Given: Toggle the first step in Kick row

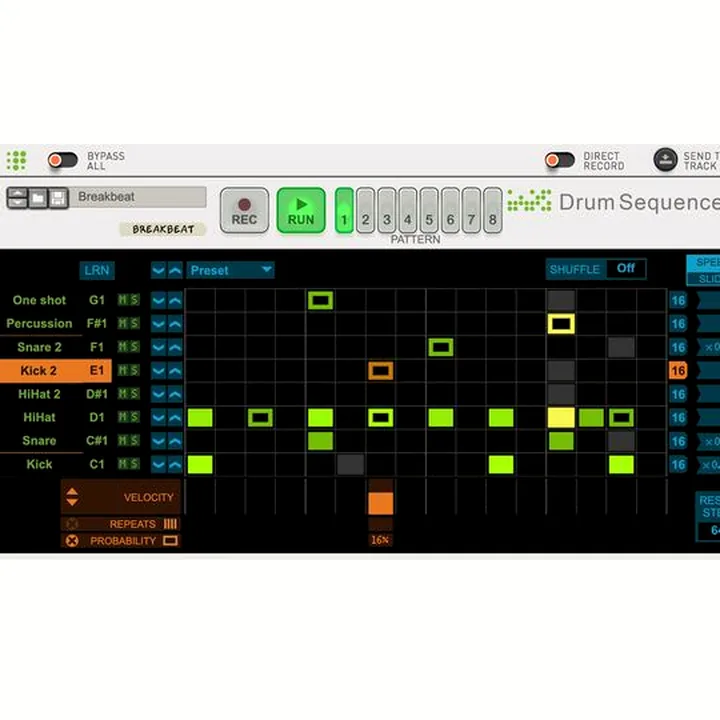Looking at the screenshot, I should pyautogui.click(x=200, y=465).
